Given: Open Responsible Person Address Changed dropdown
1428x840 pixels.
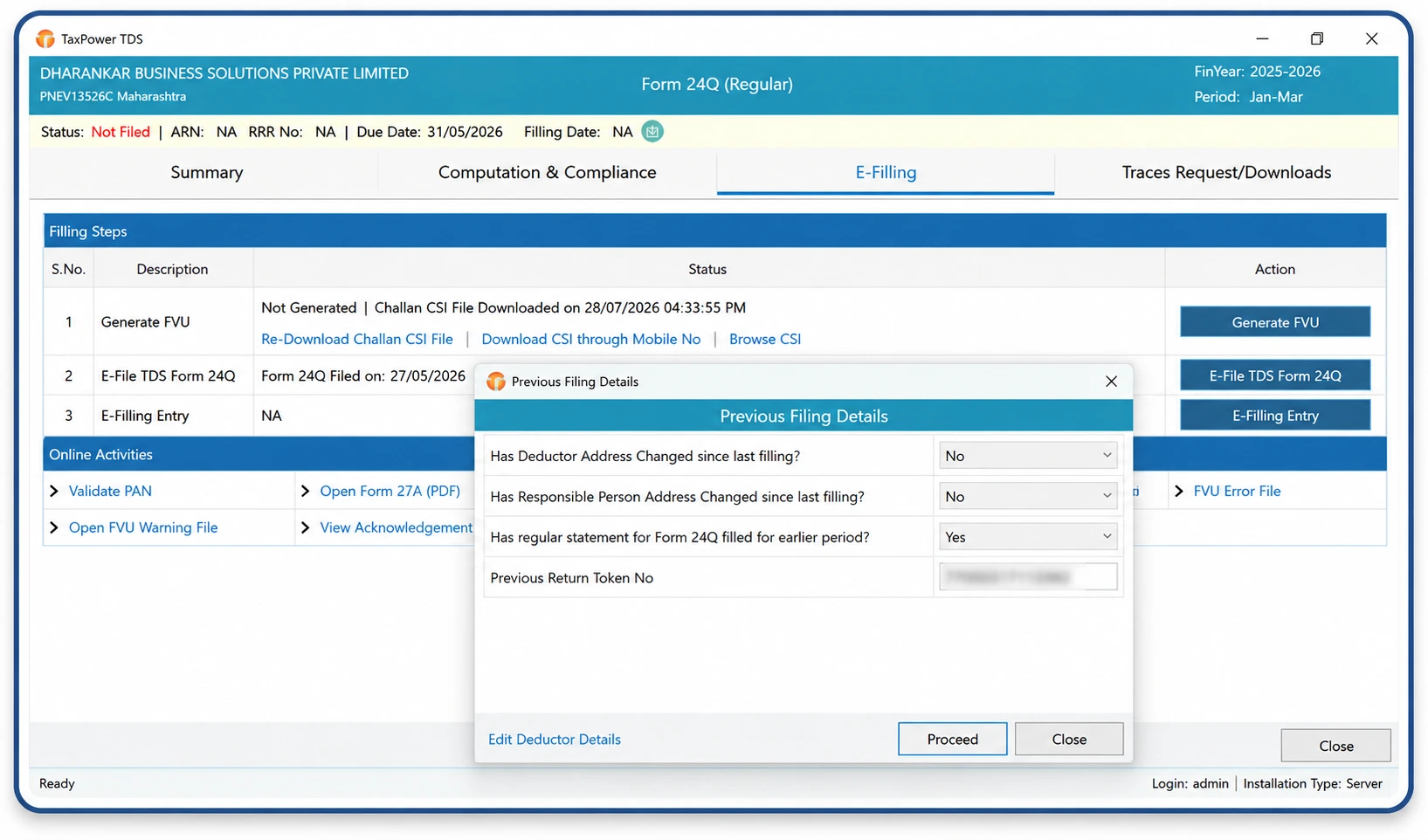Looking at the screenshot, I should click(x=1028, y=496).
